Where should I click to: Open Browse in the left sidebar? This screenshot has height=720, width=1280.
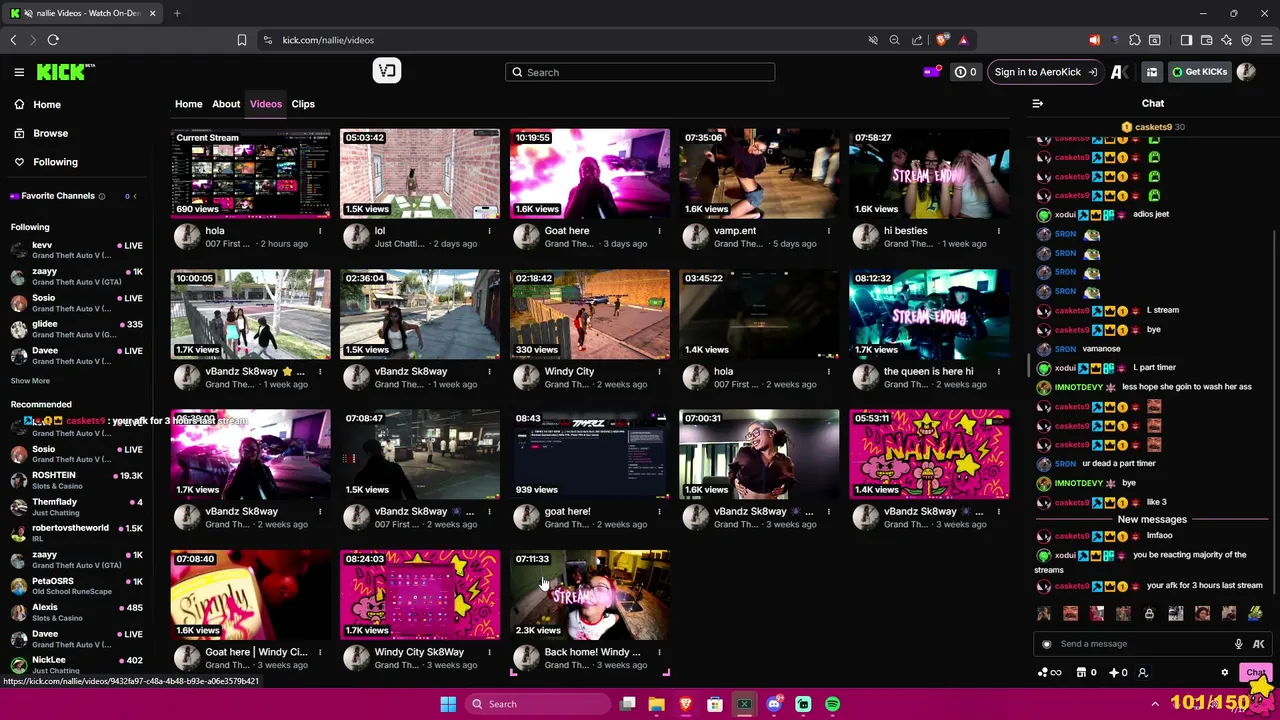point(50,133)
